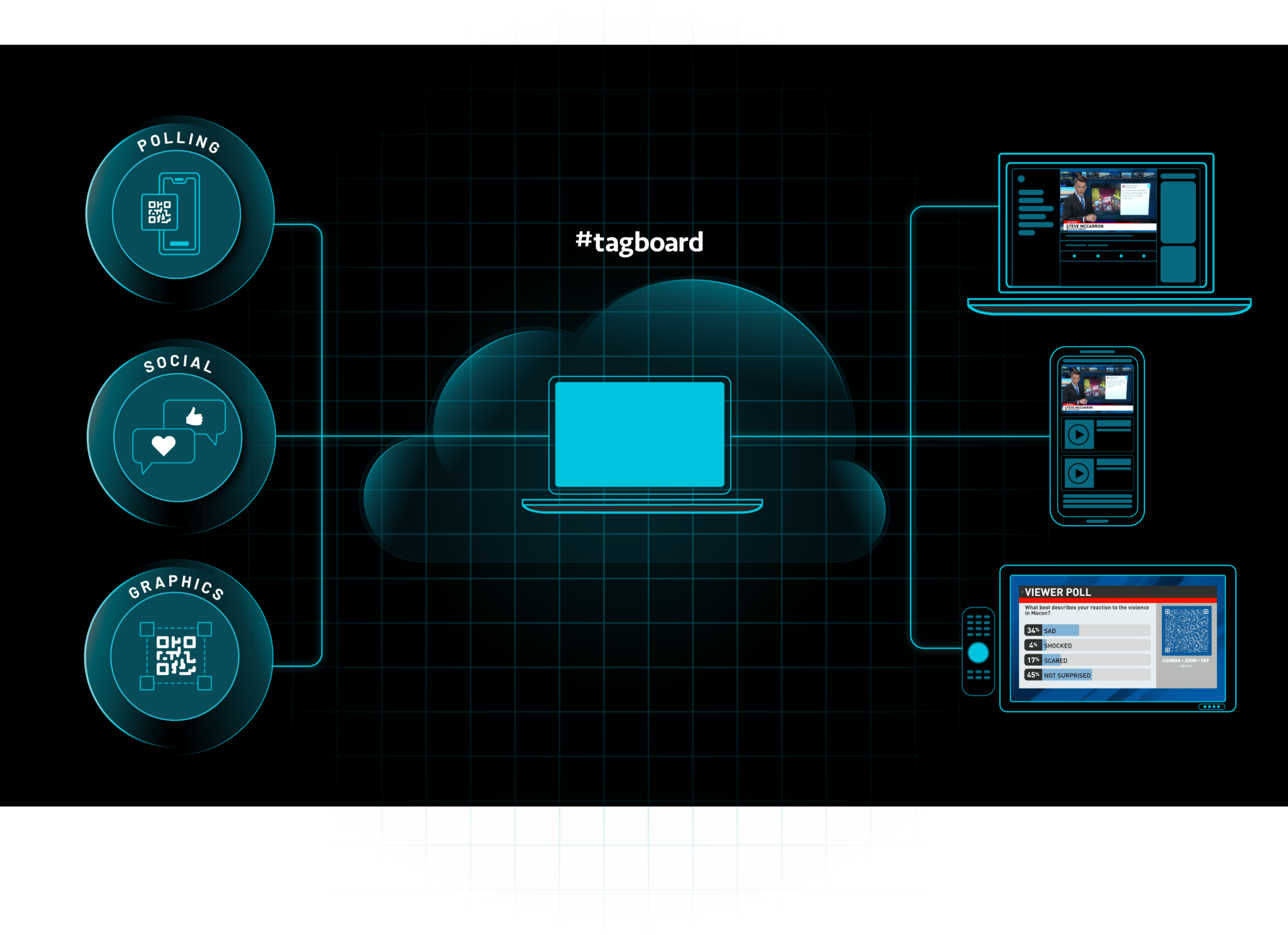Expand the VIEWER POLL header chevron
Screen dimensions: 1288x935
point(1023,592)
